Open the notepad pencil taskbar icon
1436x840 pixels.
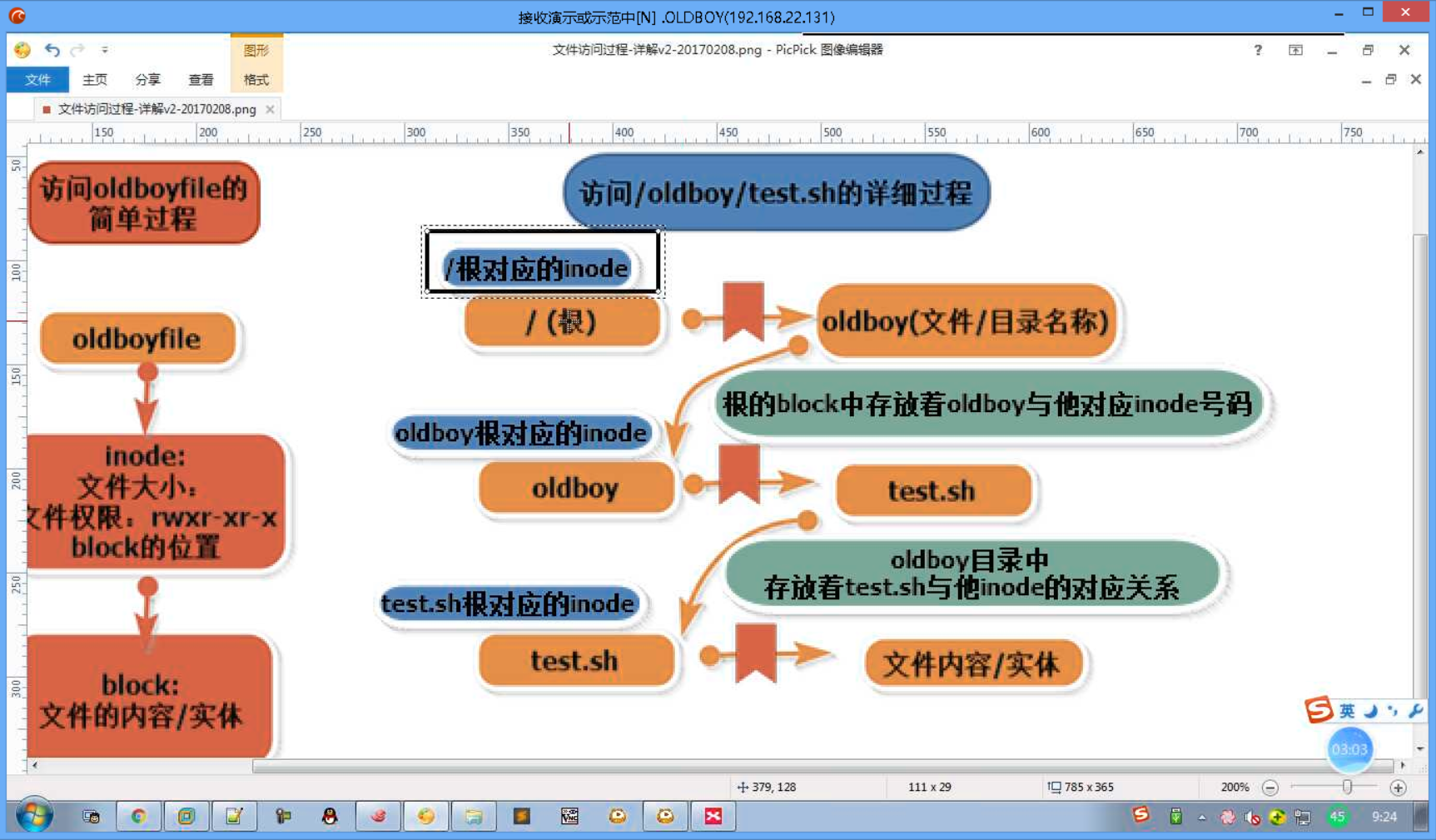pyautogui.click(x=234, y=817)
